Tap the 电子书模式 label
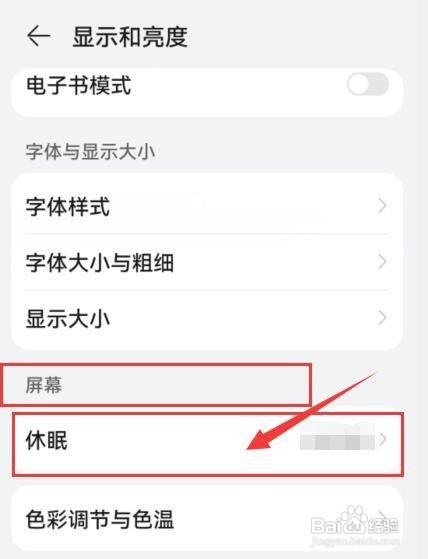The height and width of the screenshot is (559, 428). (78, 86)
